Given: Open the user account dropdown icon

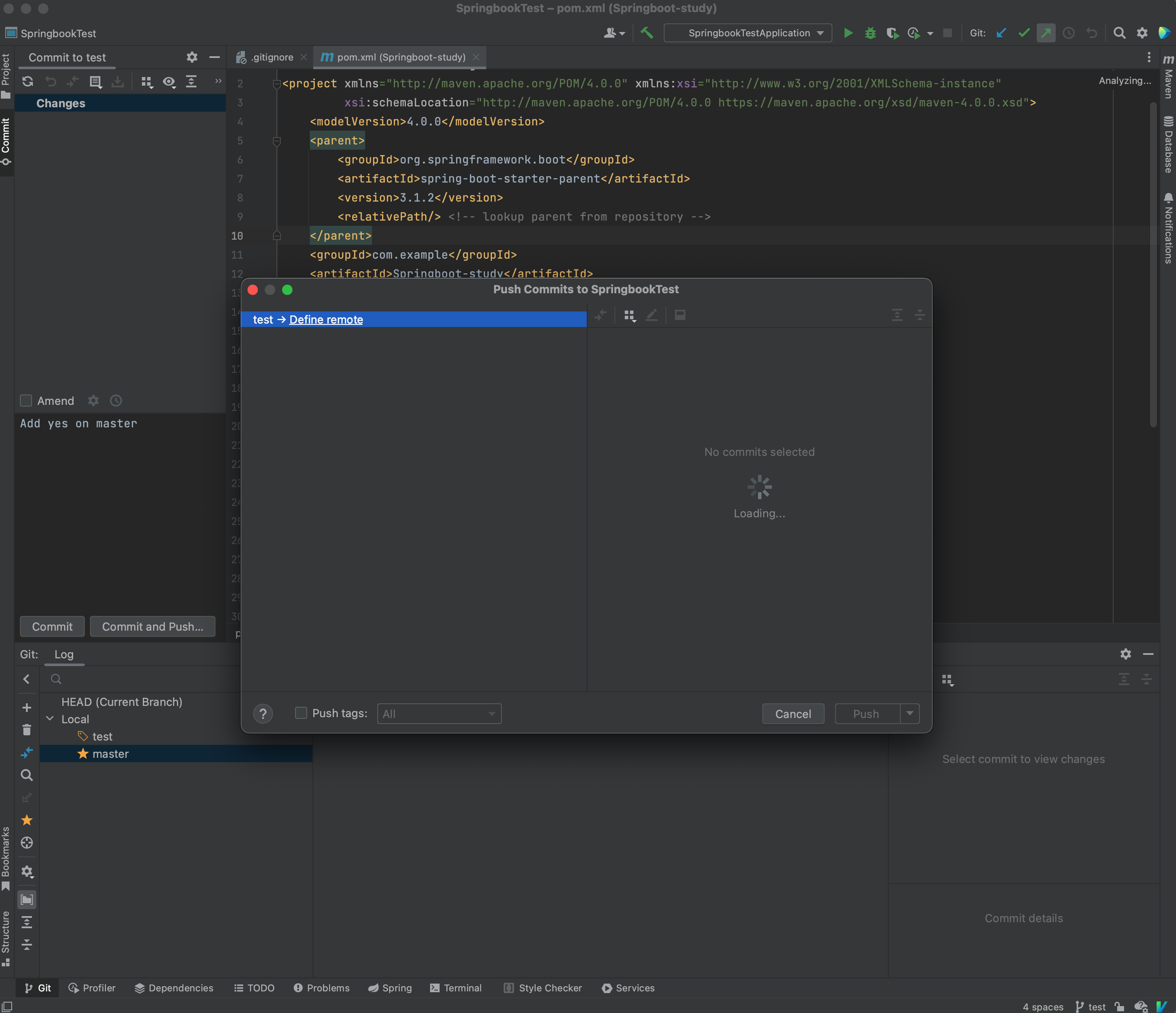Looking at the screenshot, I should [x=614, y=33].
